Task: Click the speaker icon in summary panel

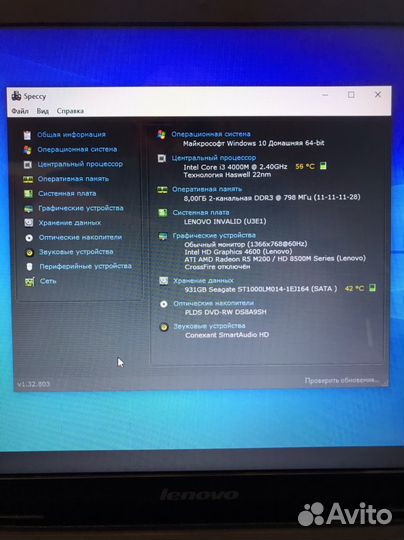Action: click(164, 327)
